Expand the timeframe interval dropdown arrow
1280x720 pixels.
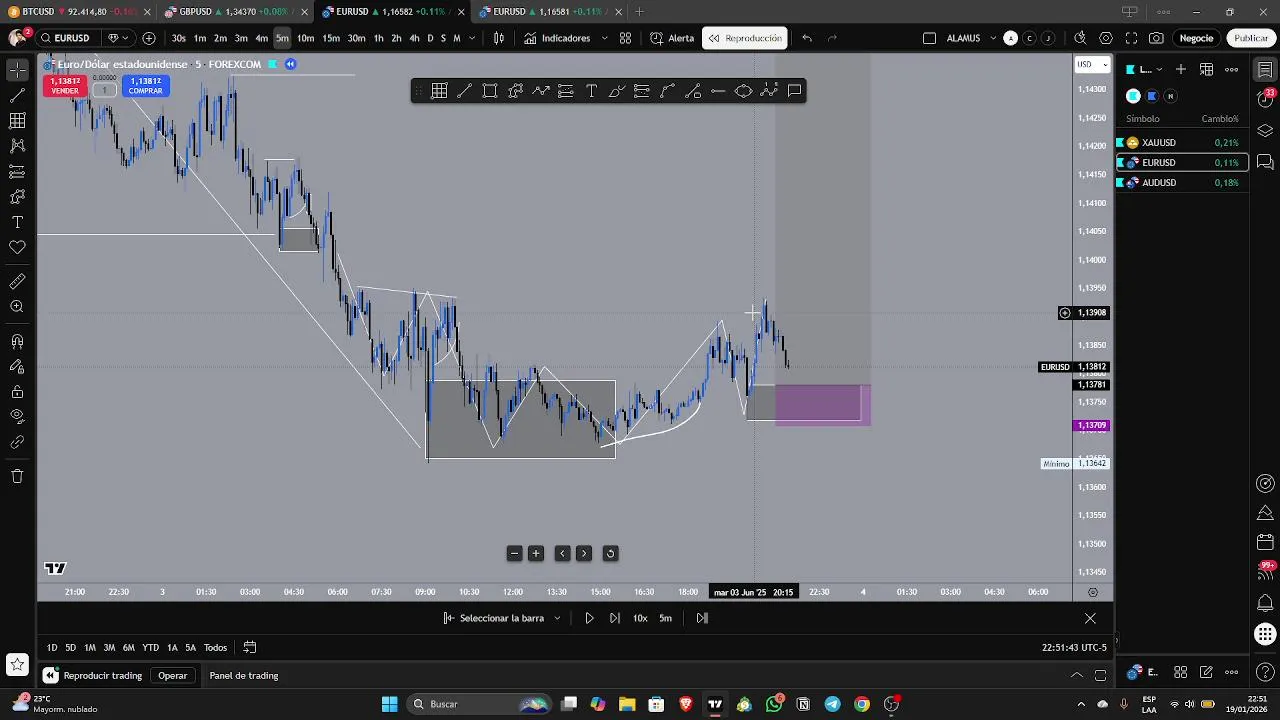pos(471,38)
